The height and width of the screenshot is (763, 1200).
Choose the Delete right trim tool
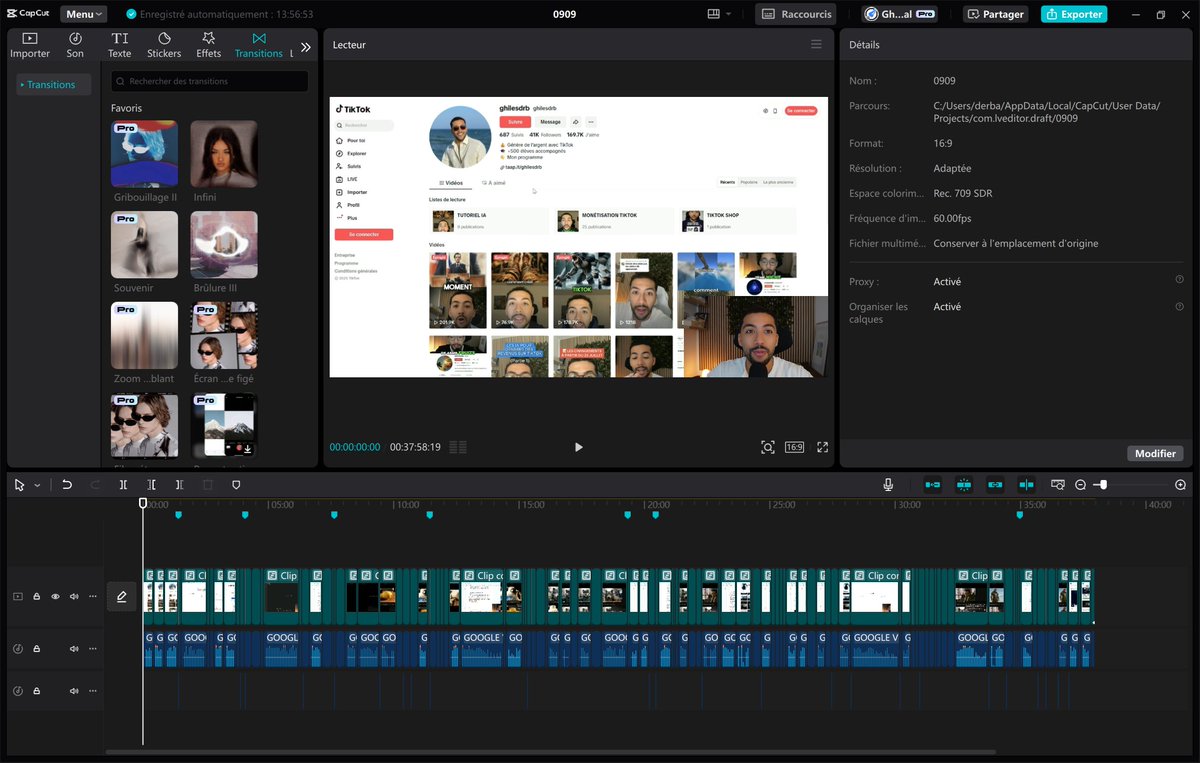tap(179, 484)
